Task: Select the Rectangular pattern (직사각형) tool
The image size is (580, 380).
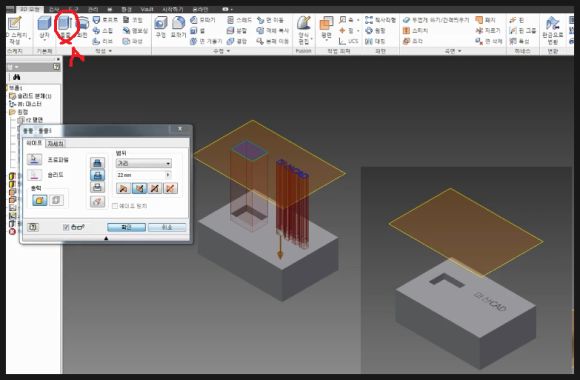Action: (x=380, y=20)
